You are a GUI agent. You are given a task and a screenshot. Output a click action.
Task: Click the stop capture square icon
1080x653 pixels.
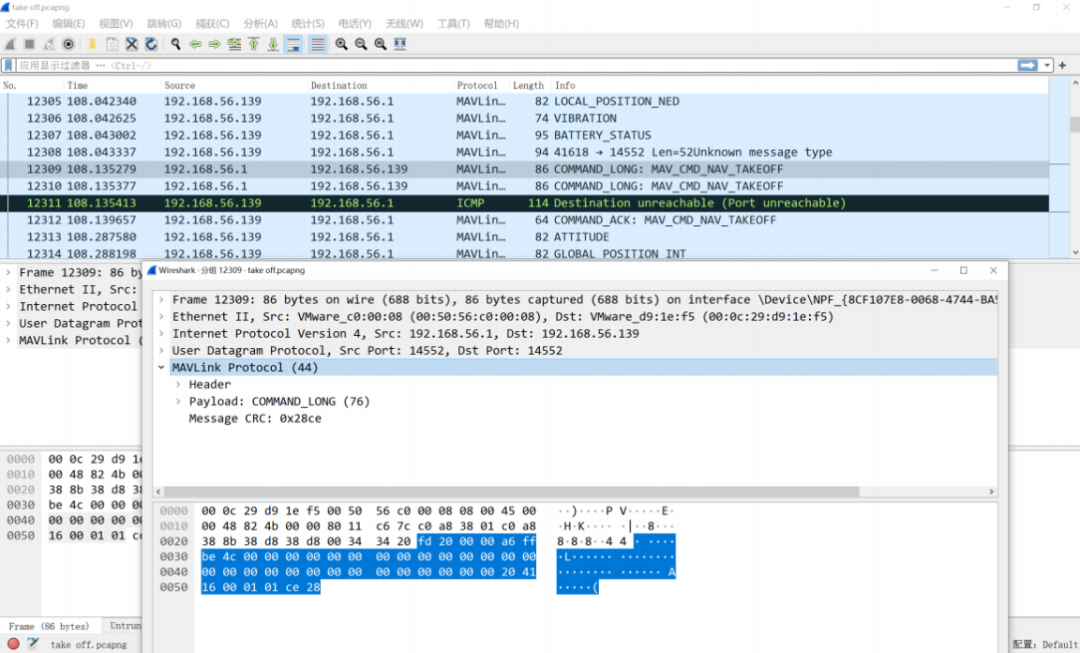tap(30, 44)
